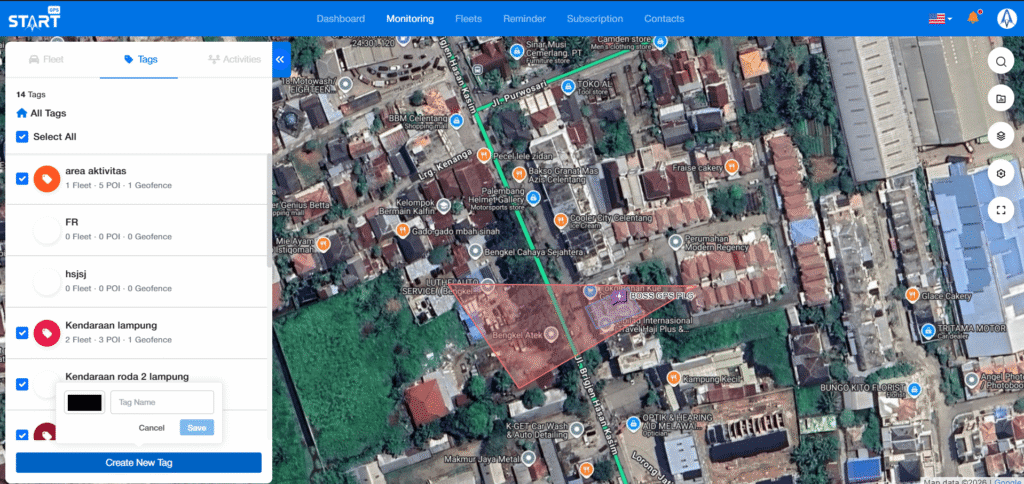
Task: Toggle the Select All checkbox
Action: coord(22,137)
